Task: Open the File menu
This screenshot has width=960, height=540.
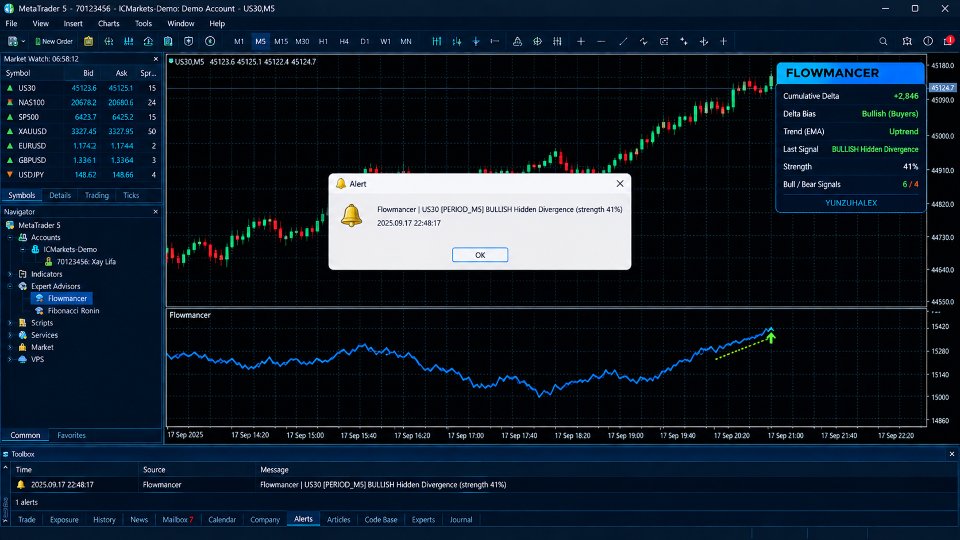Action: (11, 23)
